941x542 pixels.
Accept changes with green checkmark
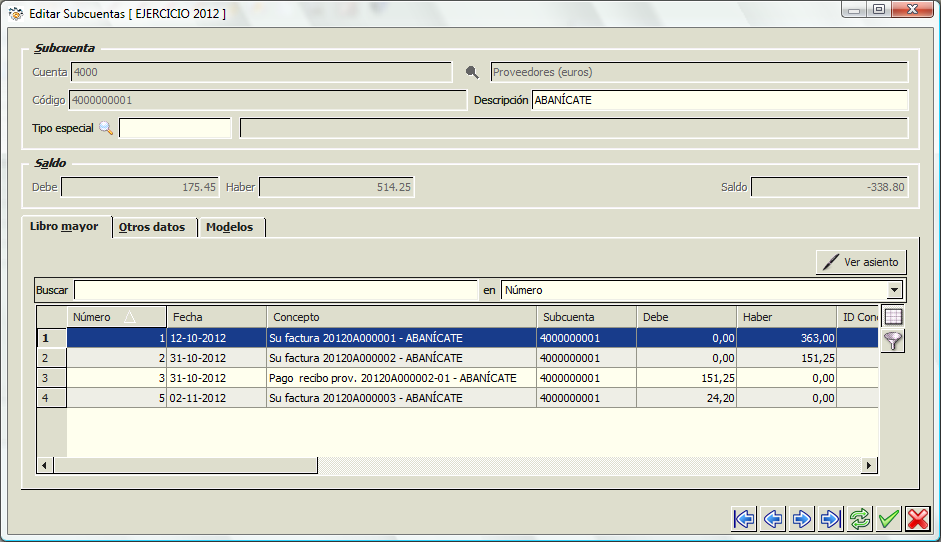(888, 519)
